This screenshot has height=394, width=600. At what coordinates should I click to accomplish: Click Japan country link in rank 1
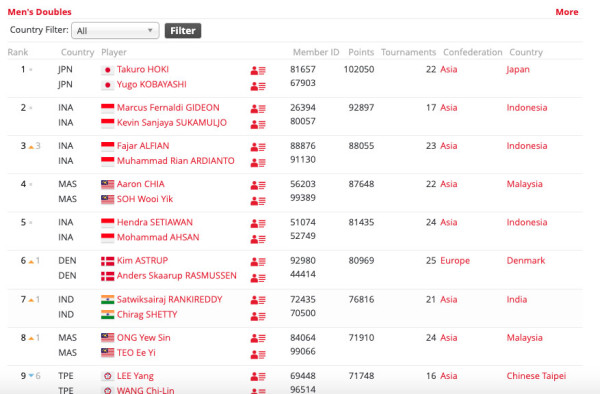click(x=518, y=69)
